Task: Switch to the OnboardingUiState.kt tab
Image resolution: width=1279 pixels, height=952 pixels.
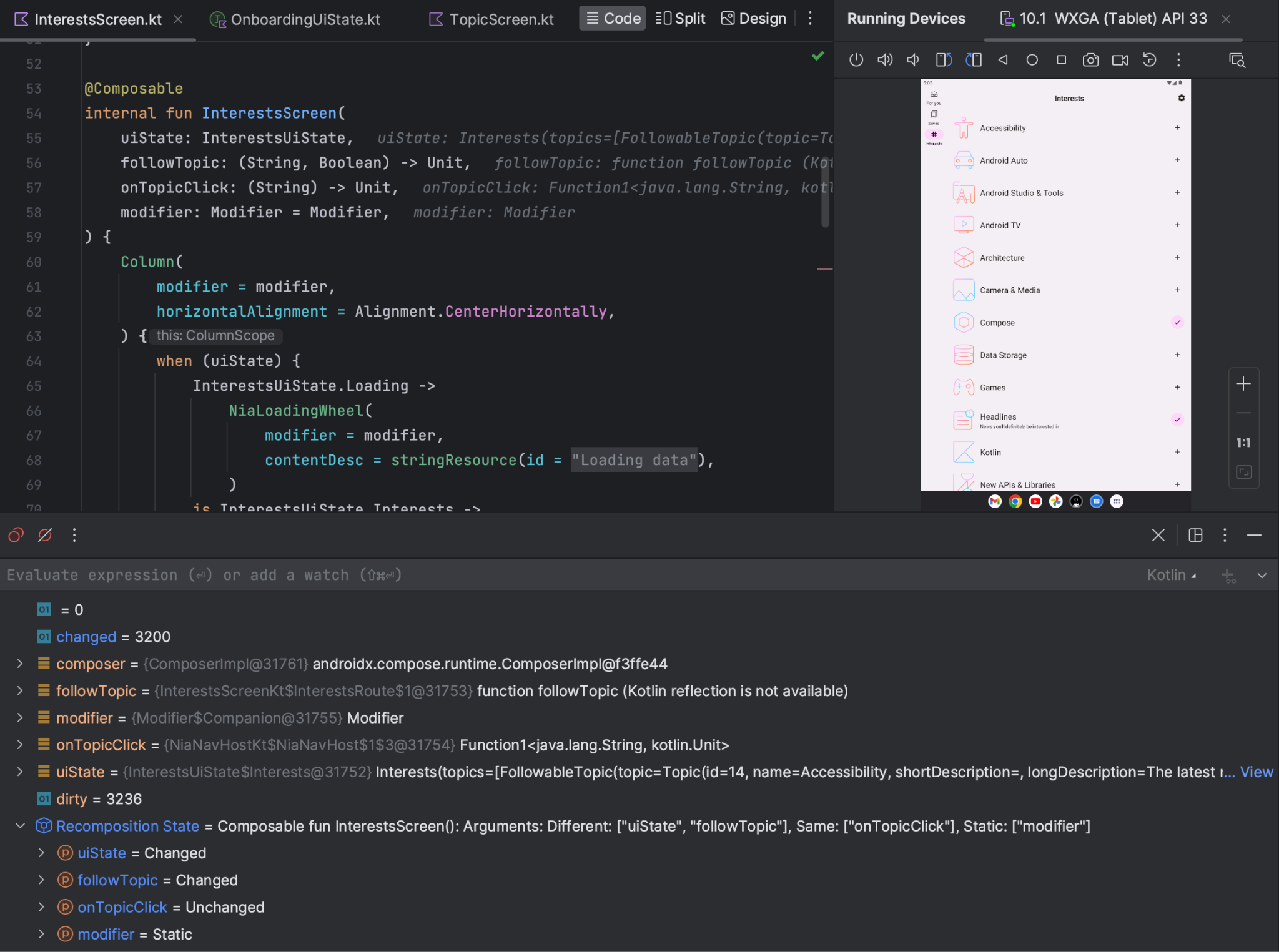Action: click(305, 19)
